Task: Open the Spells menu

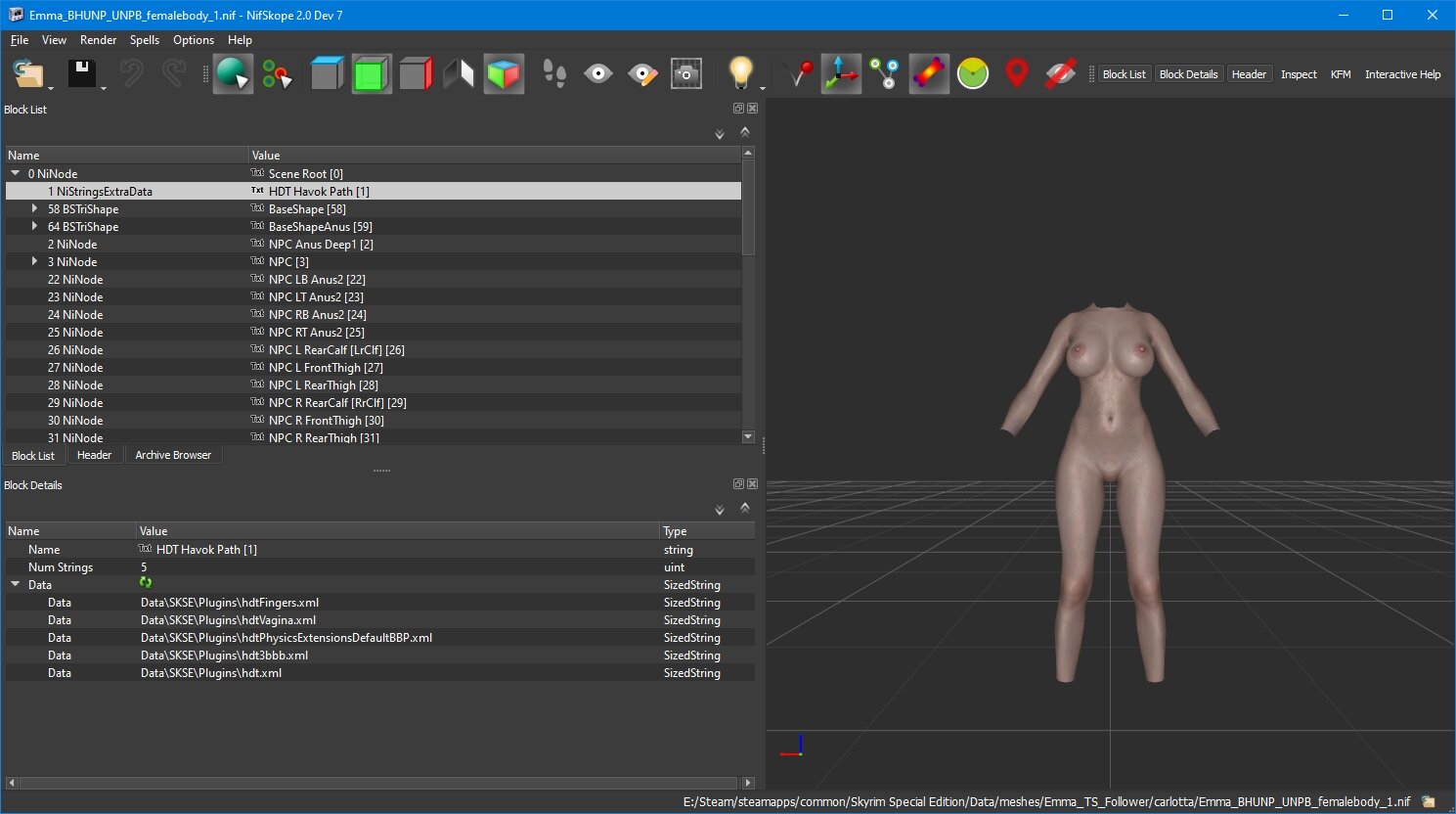Action: pyautogui.click(x=145, y=40)
